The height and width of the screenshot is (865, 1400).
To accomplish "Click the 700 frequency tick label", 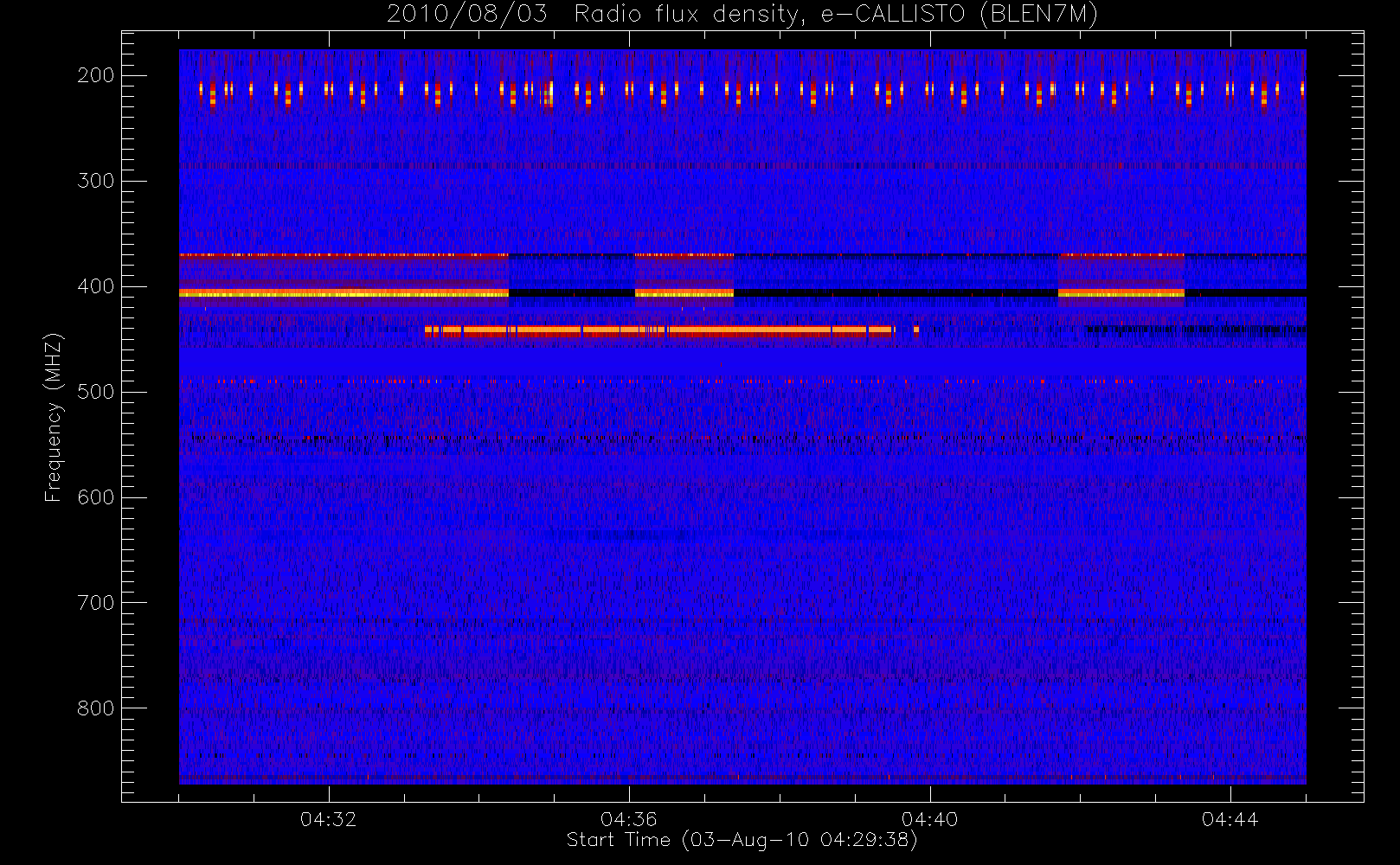I will tap(96, 603).
